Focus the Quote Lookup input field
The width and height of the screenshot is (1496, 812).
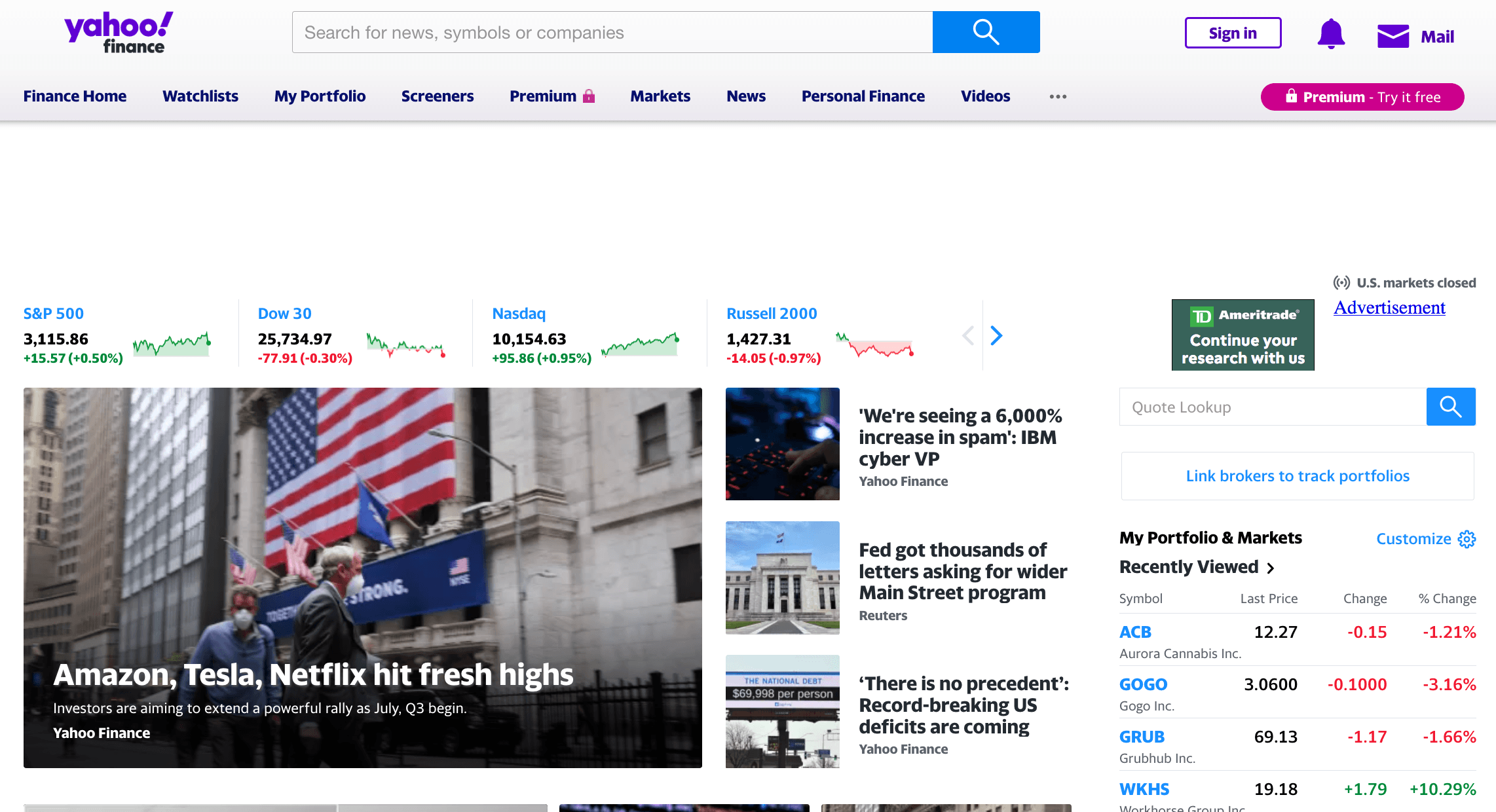1273,407
